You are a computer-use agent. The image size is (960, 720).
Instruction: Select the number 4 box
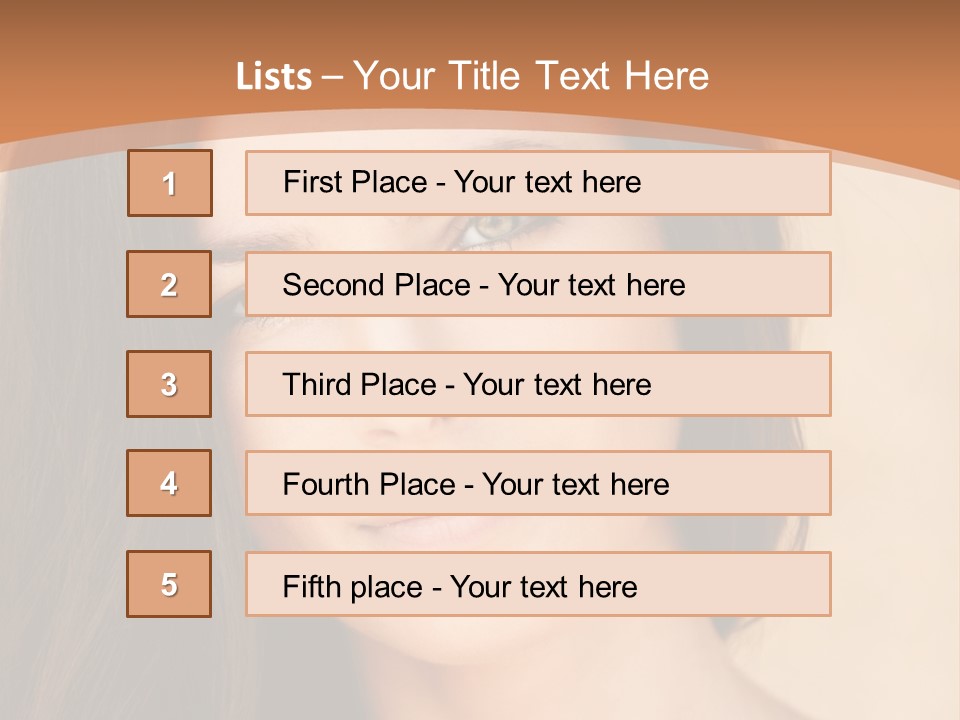pos(169,483)
